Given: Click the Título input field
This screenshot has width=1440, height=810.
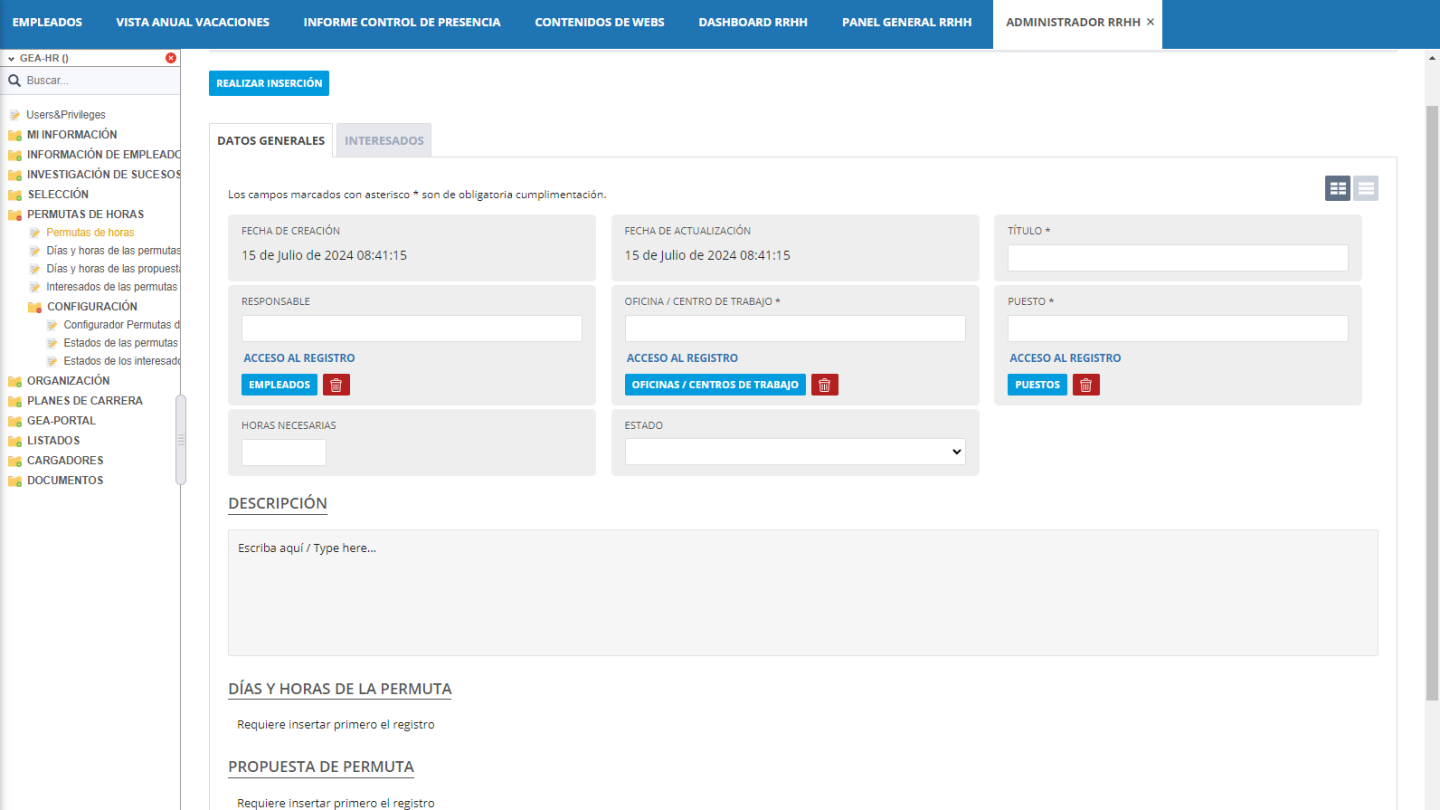Looking at the screenshot, I should point(1177,258).
